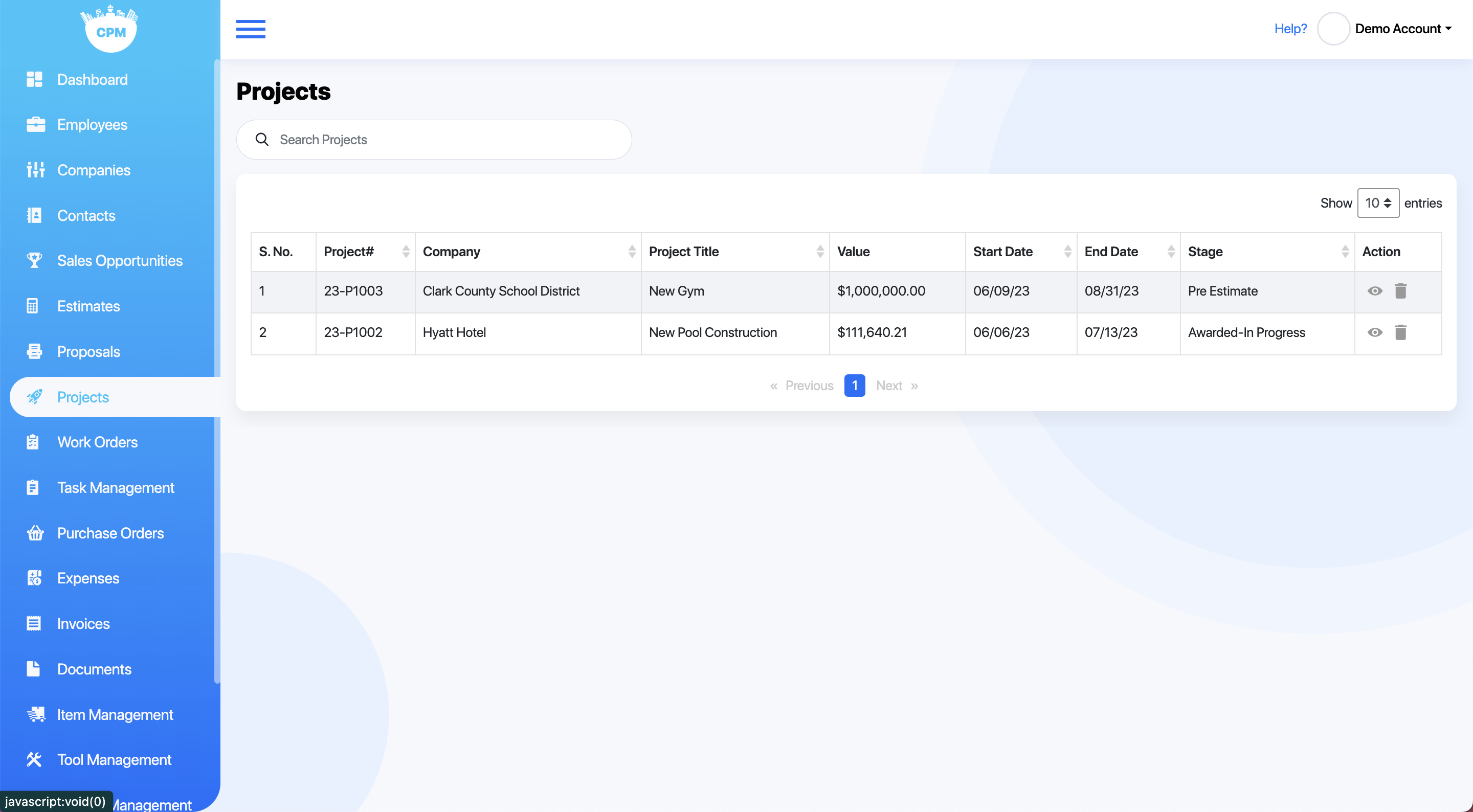Click the CPM logo in the sidebar
The width and height of the screenshot is (1473, 812).
110,29
